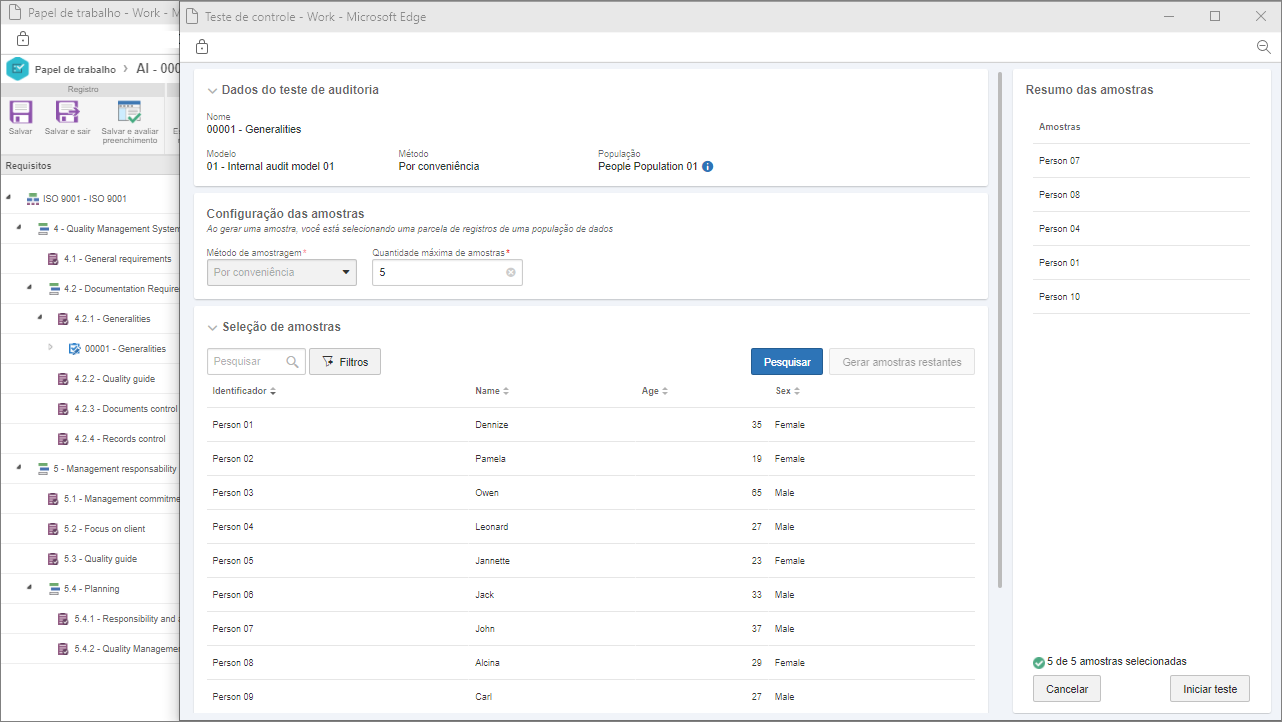Sort by the Age column header
This screenshot has width=1282, height=722.
[x=655, y=391]
